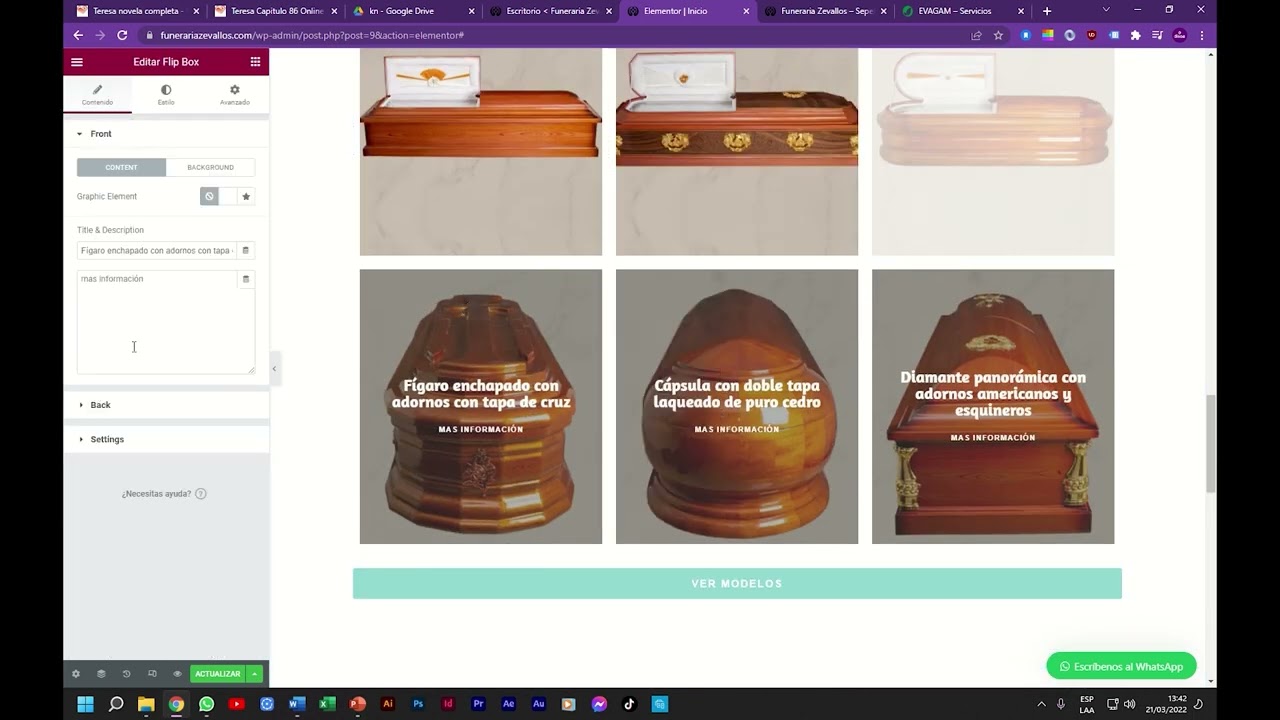Click the description textarea
Screen dimensions: 1280x720
166,322
